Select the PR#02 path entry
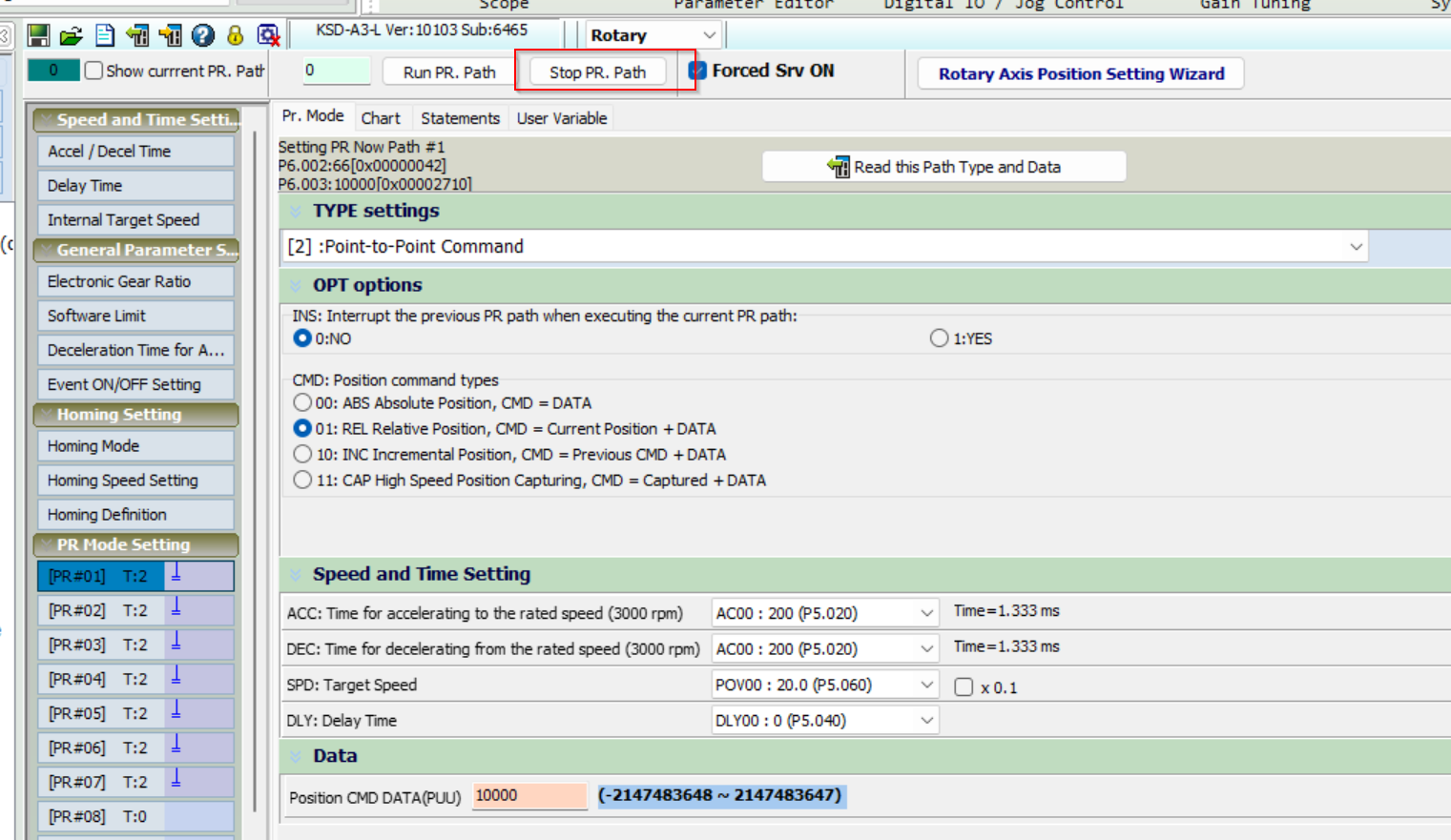1451x840 pixels. (x=135, y=610)
